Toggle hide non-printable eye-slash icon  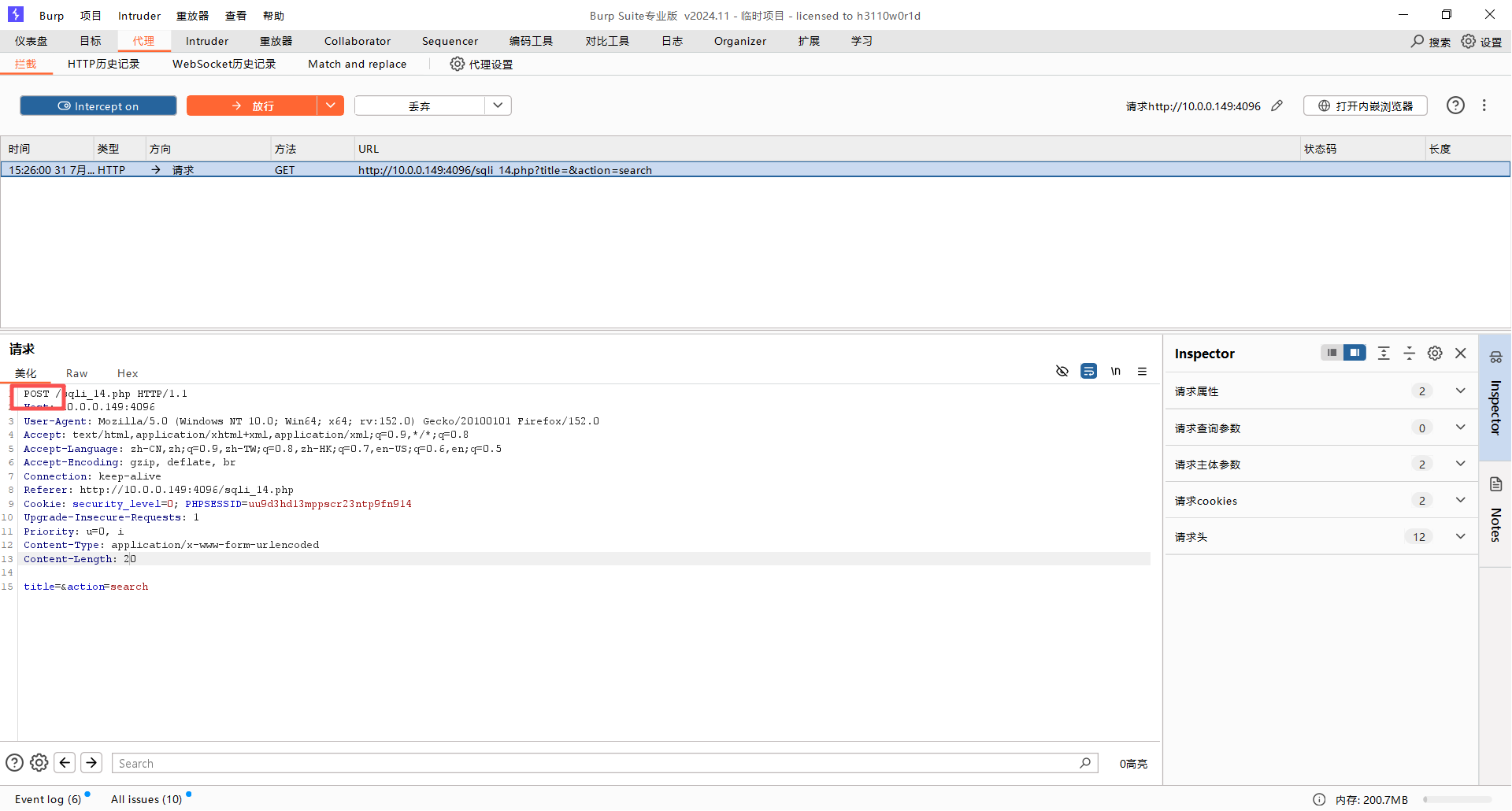[x=1062, y=371]
